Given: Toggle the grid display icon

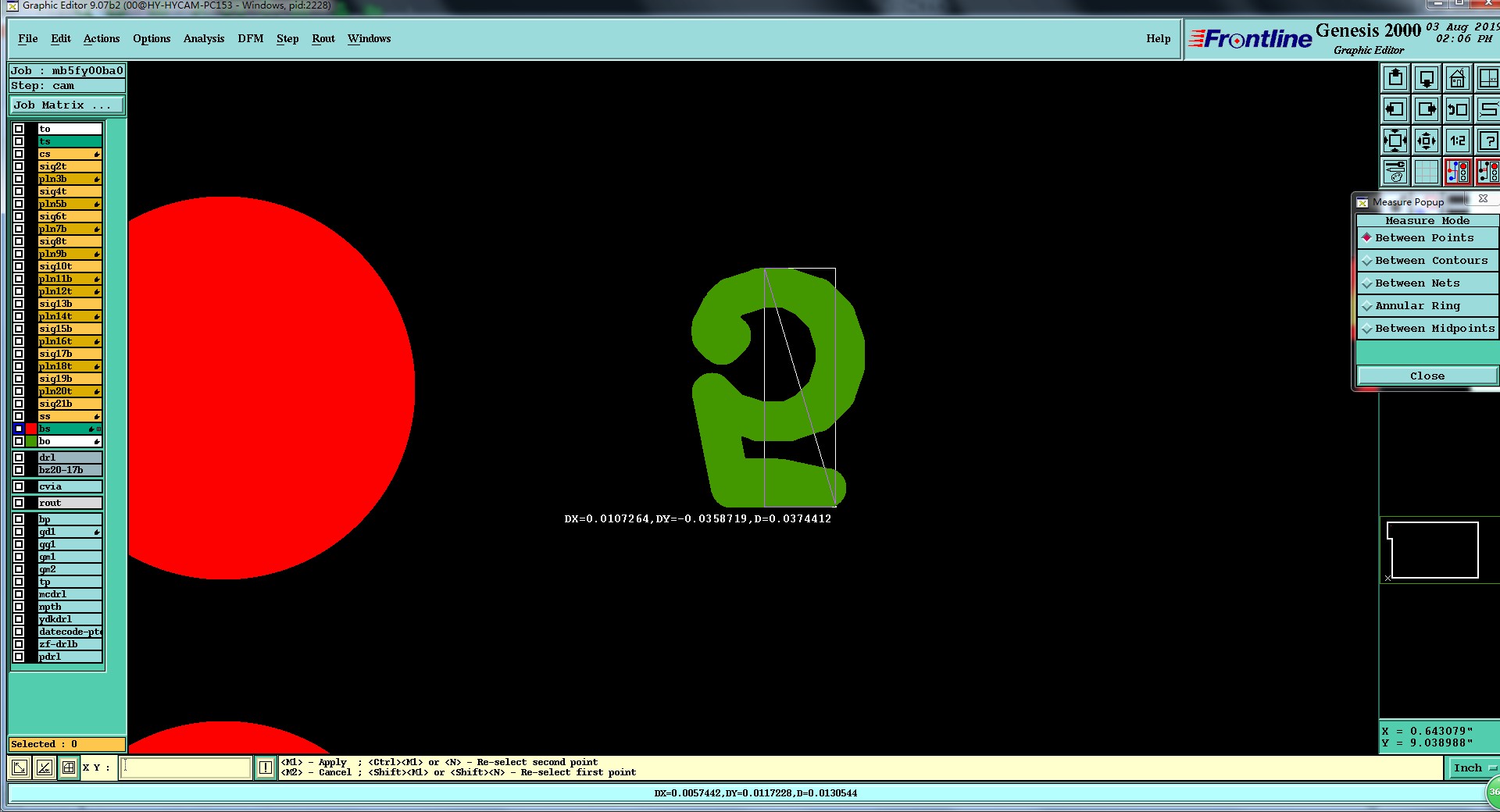Looking at the screenshot, I should pyautogui.click(x=1427, y=172).
